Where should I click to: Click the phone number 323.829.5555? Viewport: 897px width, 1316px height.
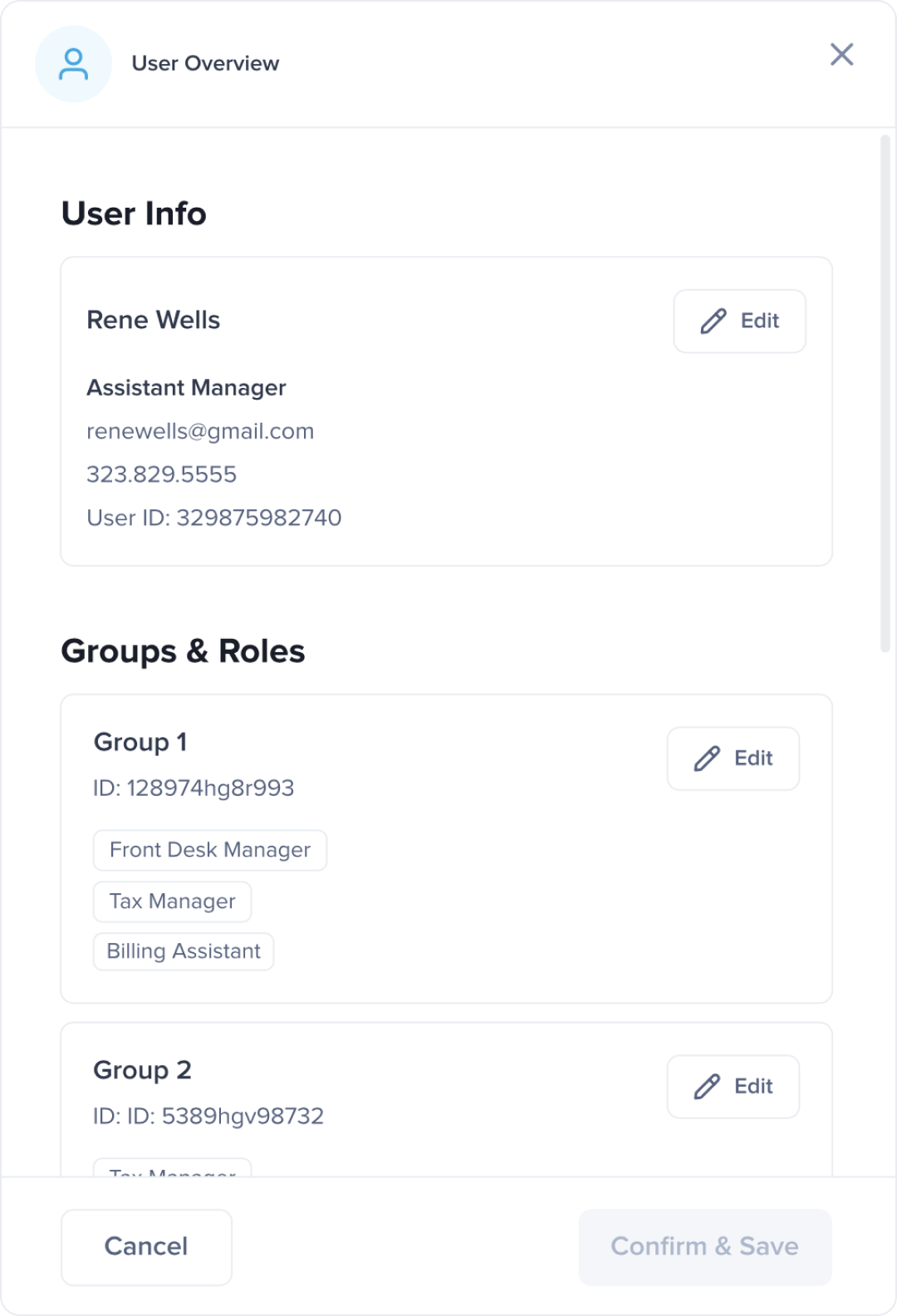coord(162,474)
